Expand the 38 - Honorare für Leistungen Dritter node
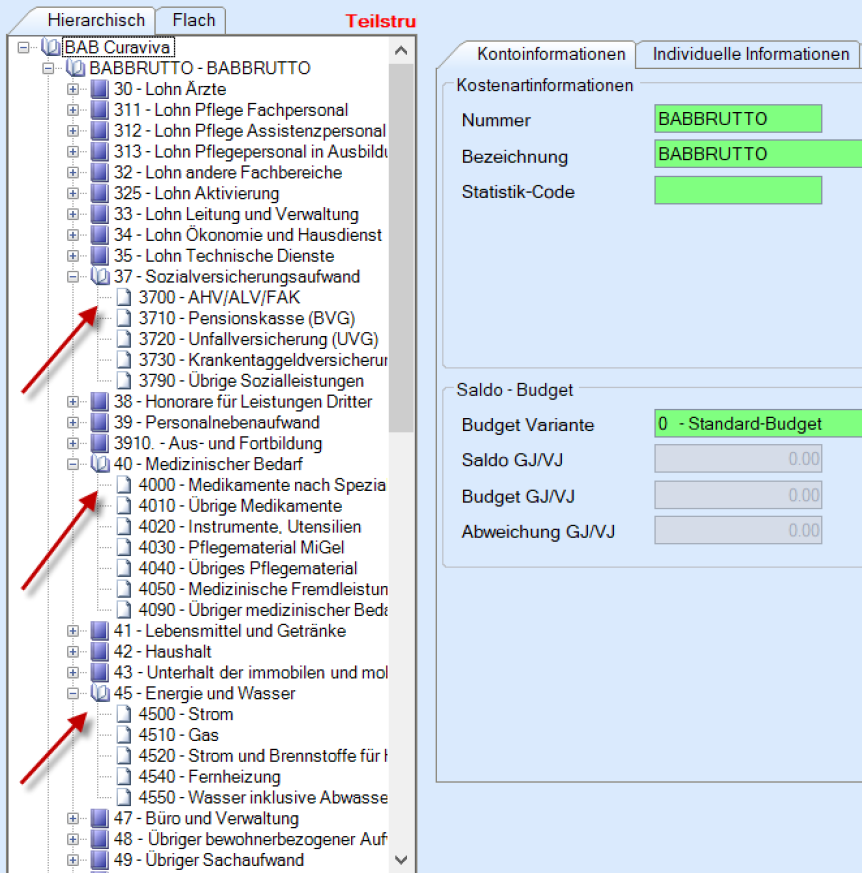Image resolution: width=862 pixels, height=873 pixels. (x=73, y=402)
